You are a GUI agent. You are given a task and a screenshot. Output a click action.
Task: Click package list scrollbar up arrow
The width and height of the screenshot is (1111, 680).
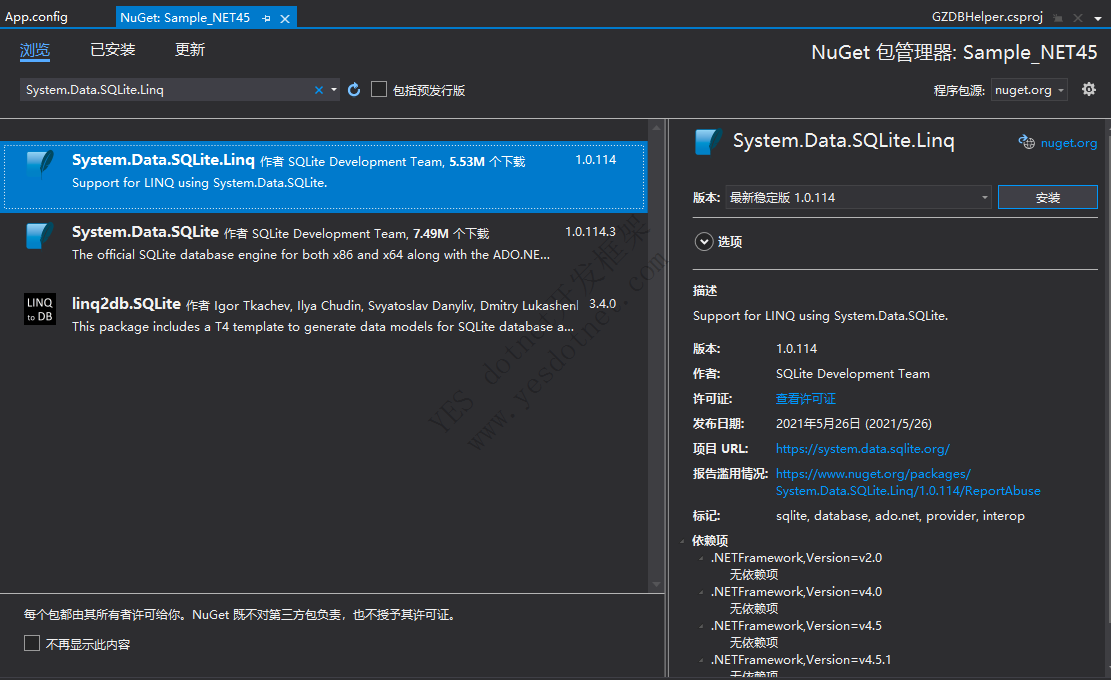(x=656, y=128)
